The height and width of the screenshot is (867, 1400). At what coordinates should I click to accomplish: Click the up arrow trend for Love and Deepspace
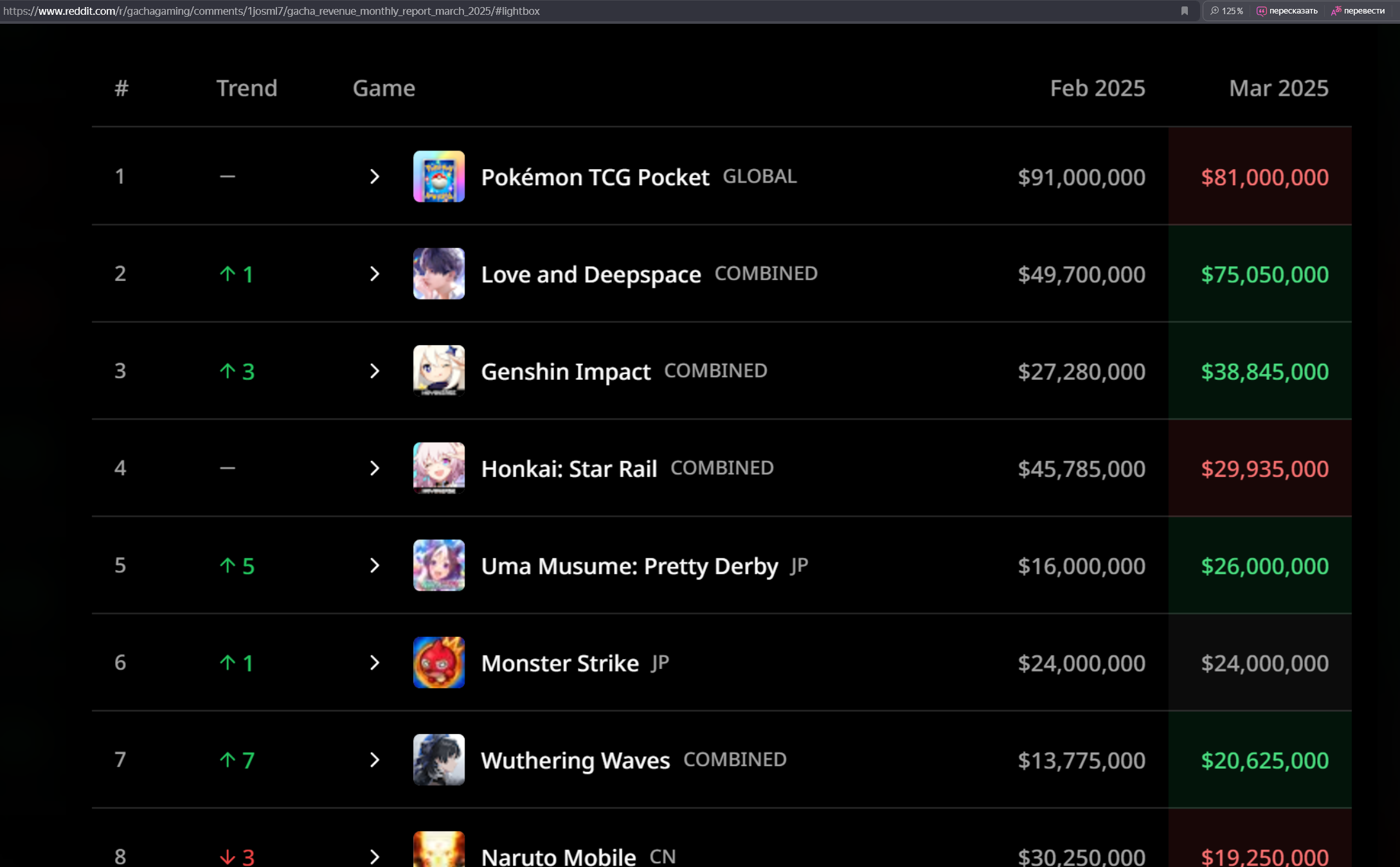(x=237, y=274)
